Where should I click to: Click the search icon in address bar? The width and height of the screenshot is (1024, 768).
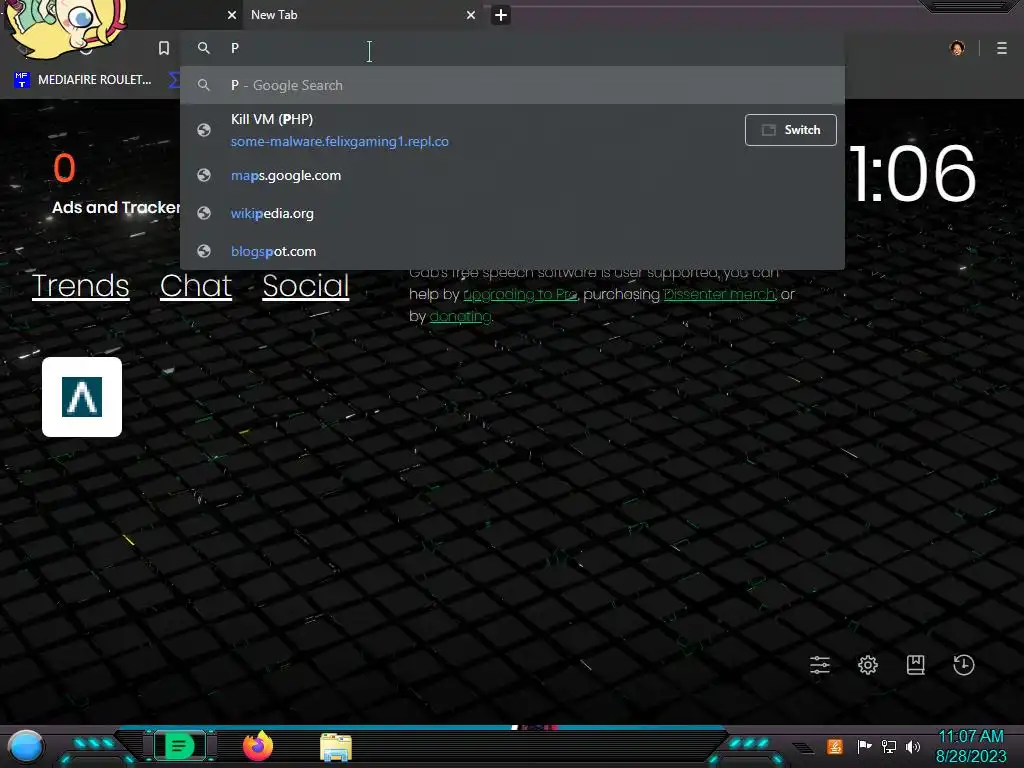[204, 48]
